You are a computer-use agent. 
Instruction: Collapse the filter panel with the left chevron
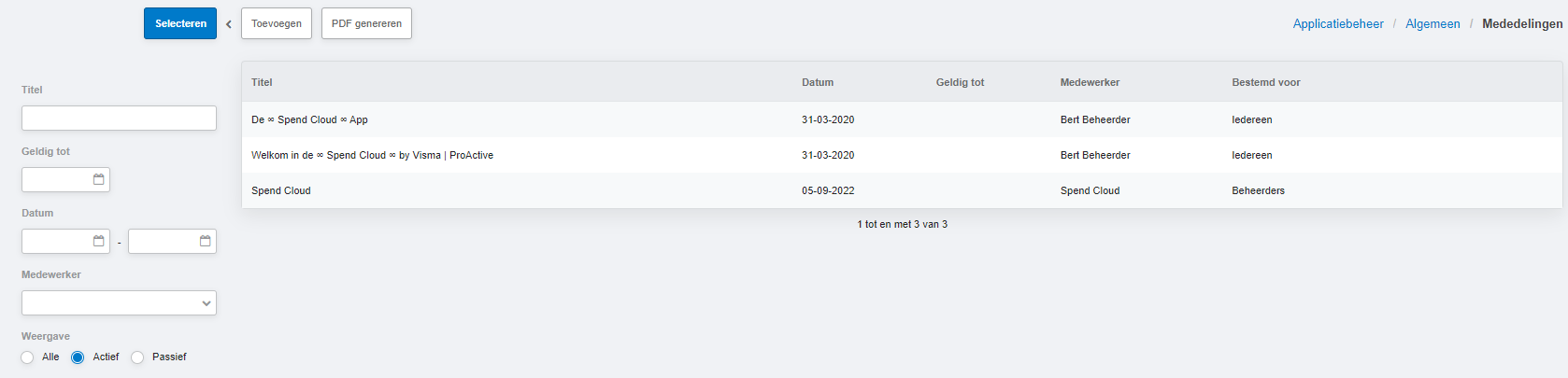[229, 24]
